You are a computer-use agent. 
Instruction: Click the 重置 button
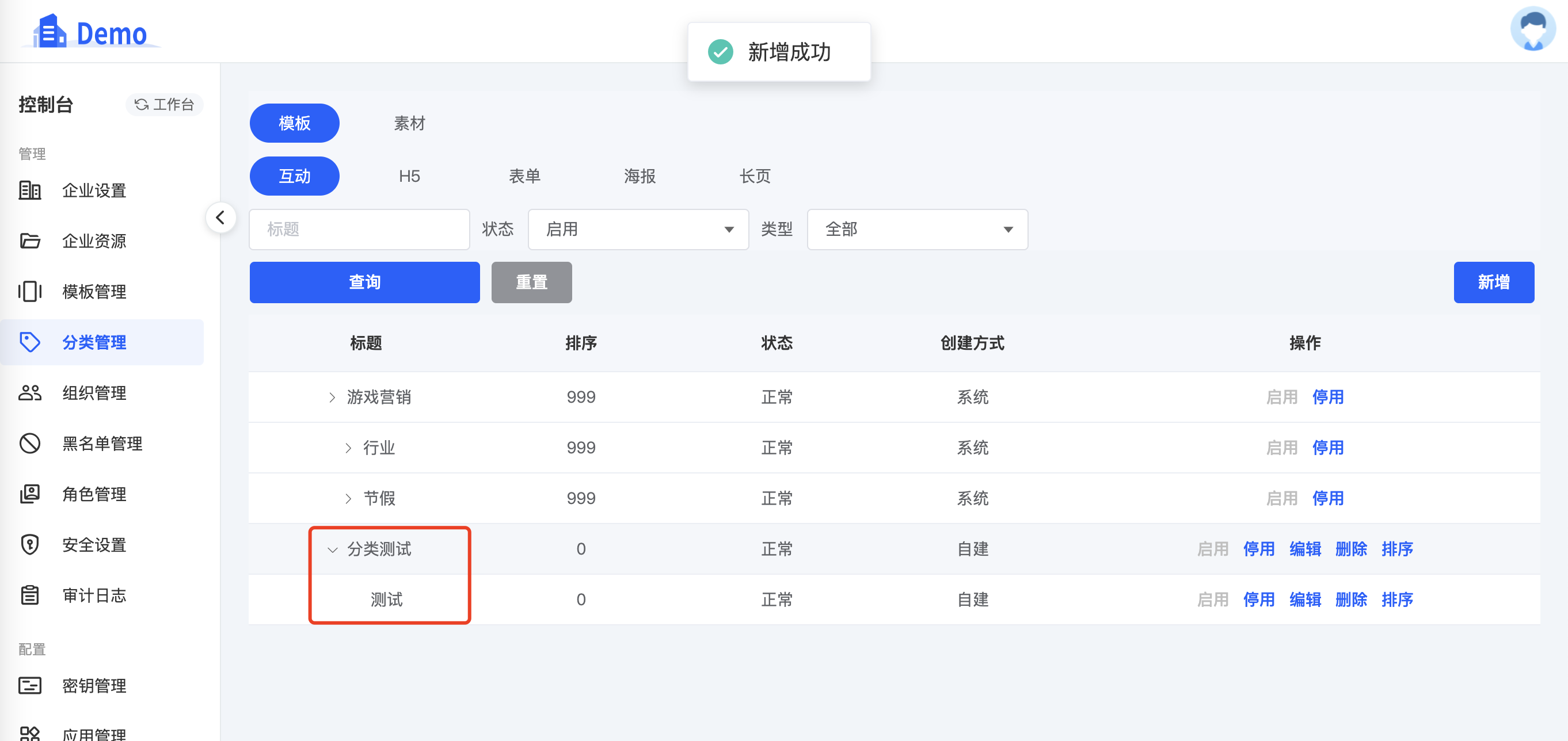coord(531,282)
